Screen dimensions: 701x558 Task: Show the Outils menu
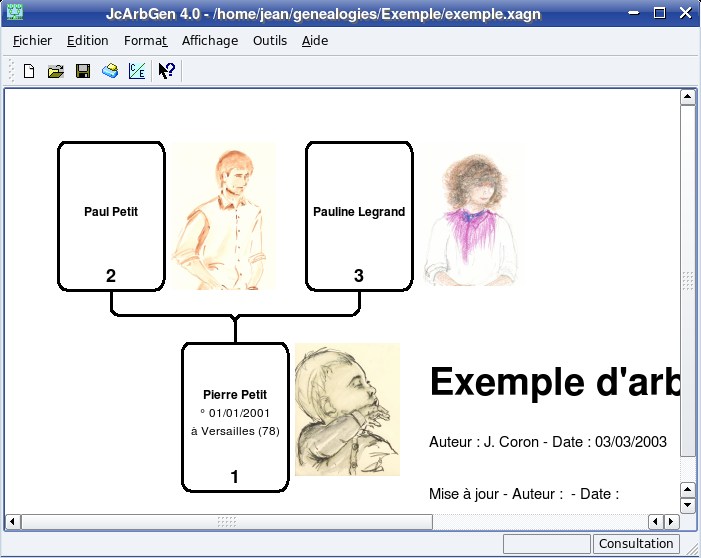point(270,41)
